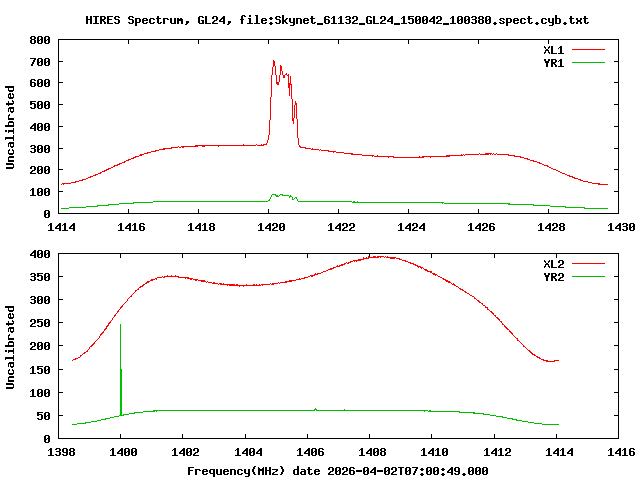This screenshot has width=640, height=480.
Task: Click the HIRES Spectrum plot title
Action: coord(337,20)
